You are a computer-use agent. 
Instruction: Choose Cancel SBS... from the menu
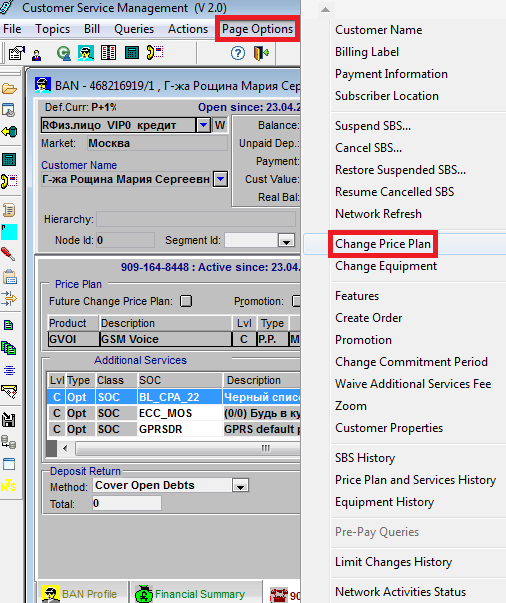368,148
